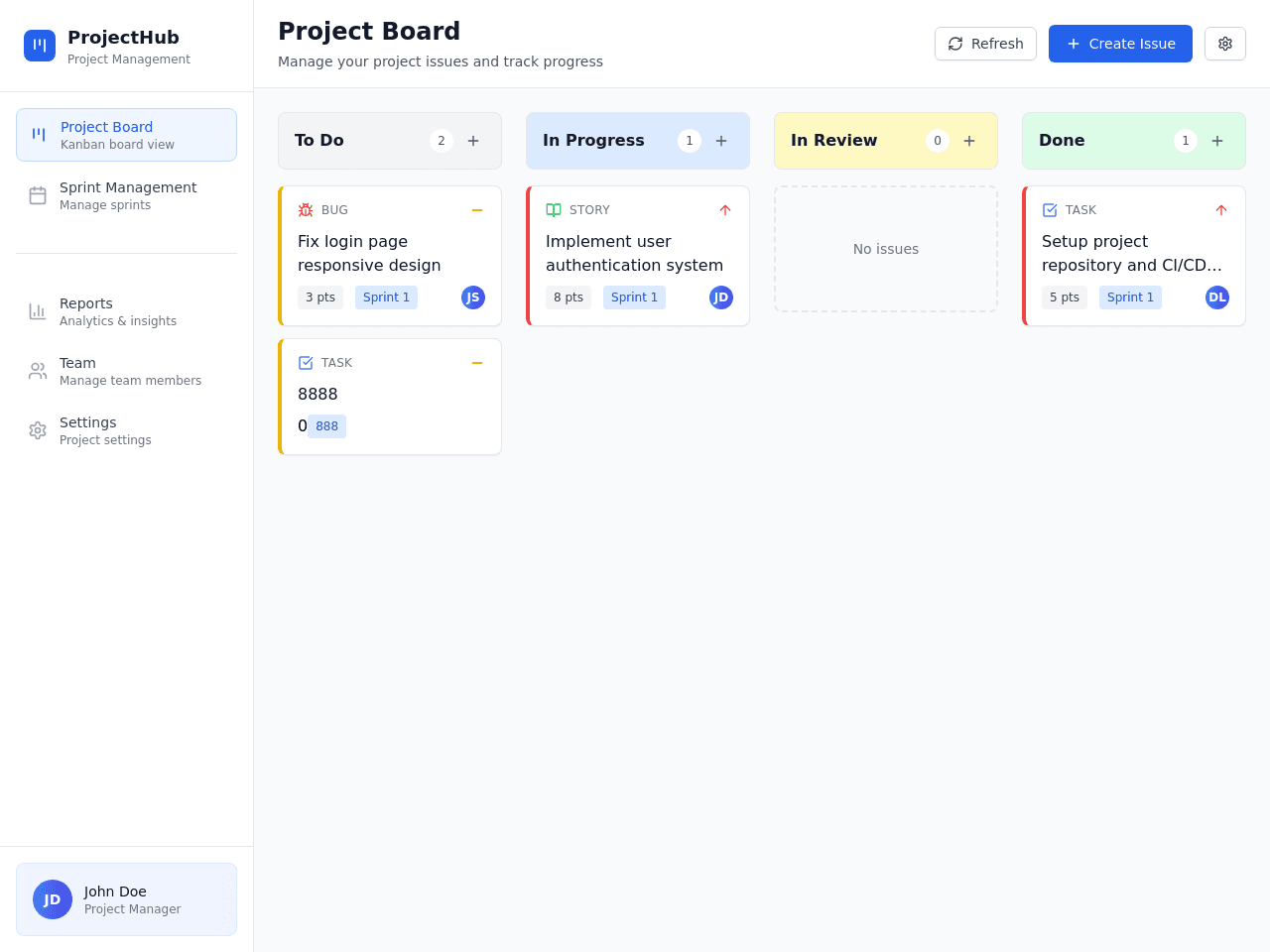Refresh the project board
The width and height of the screenshot is (1270, 952).
985,44
